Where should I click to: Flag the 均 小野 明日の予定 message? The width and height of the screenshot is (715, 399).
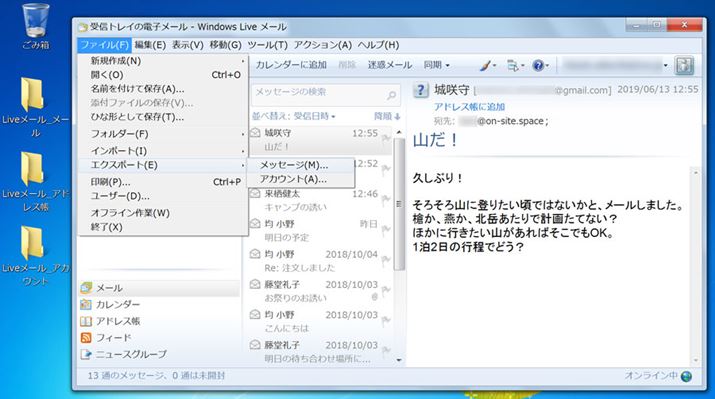pos(386,230)
